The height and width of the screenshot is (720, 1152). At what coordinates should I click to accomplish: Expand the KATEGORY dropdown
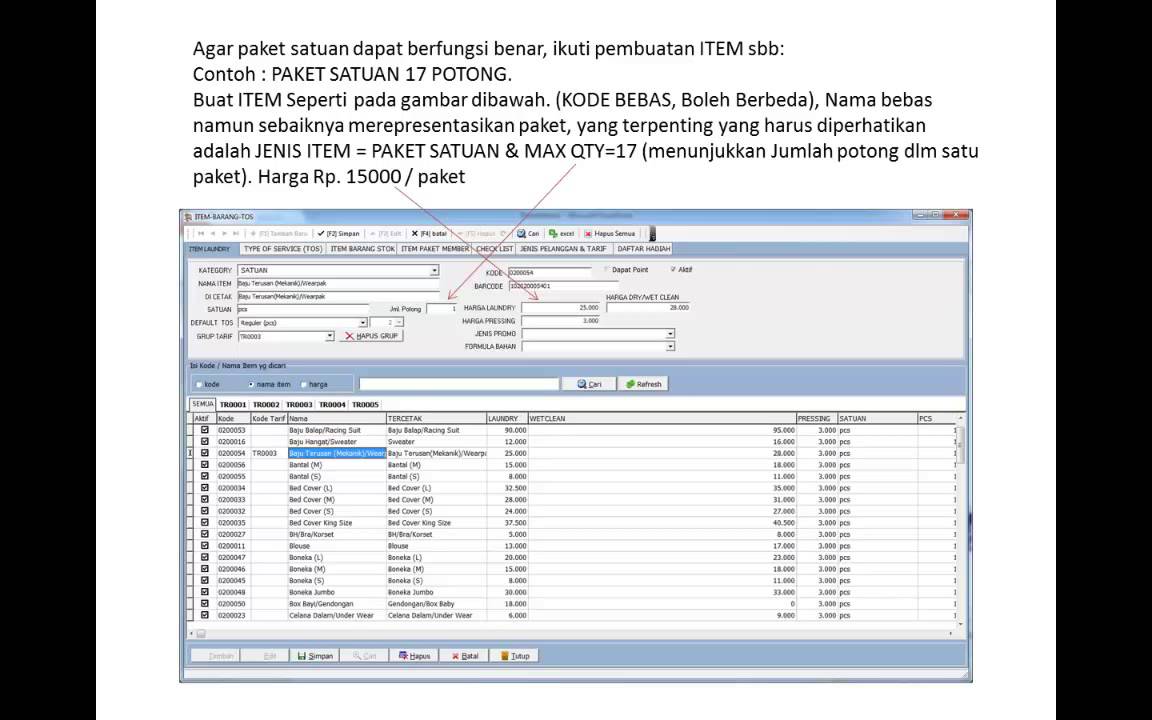click(x=434, y=270)
